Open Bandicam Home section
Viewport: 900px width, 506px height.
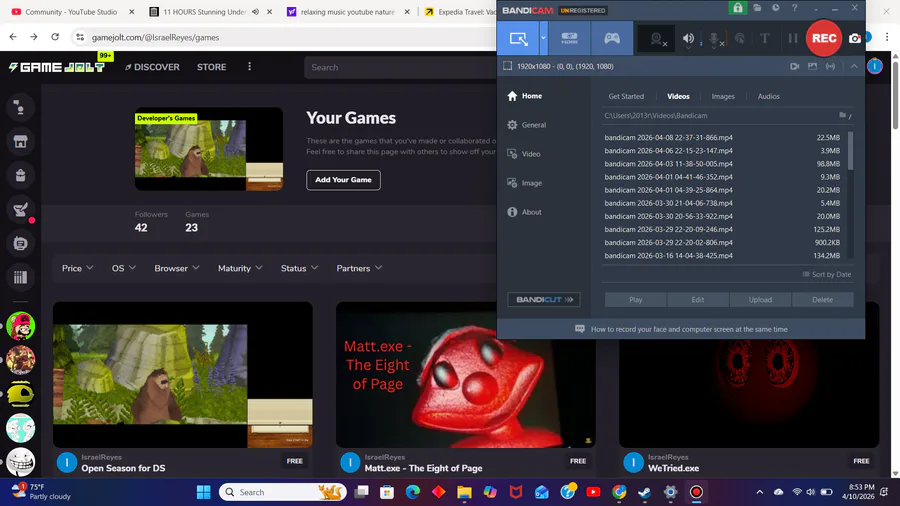pos(525,96)
